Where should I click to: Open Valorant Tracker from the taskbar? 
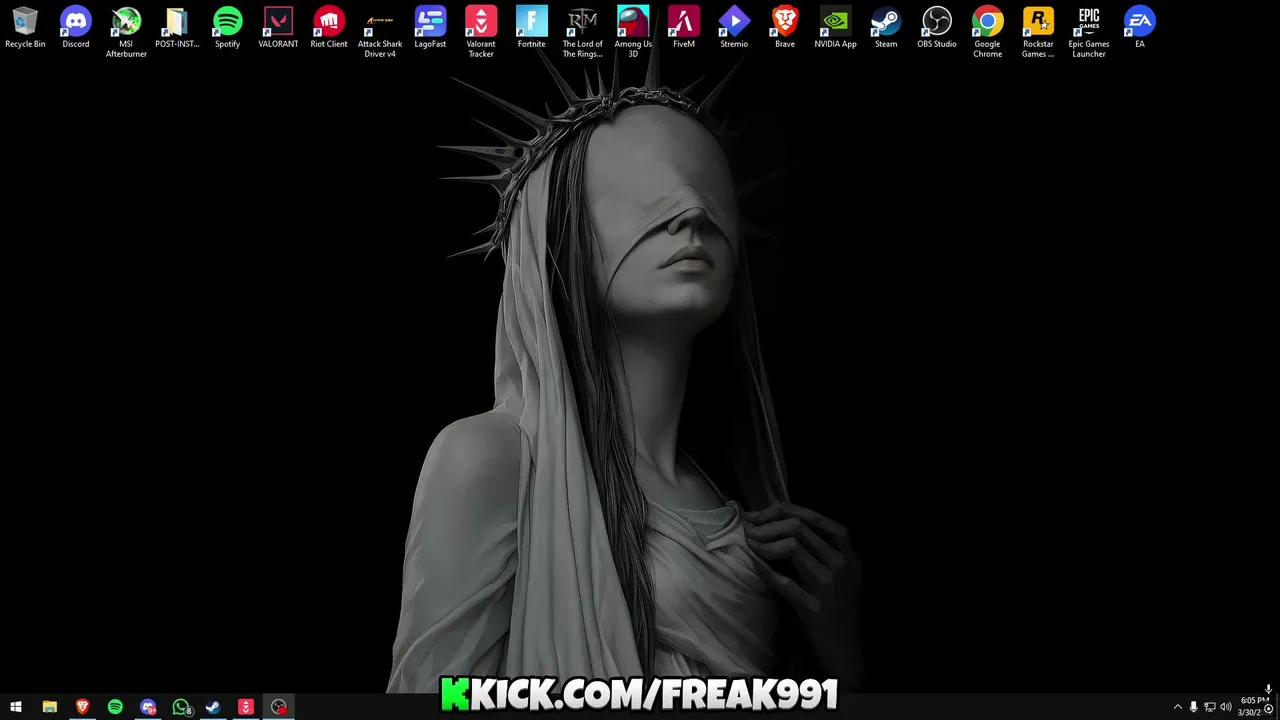click(246, 707)
